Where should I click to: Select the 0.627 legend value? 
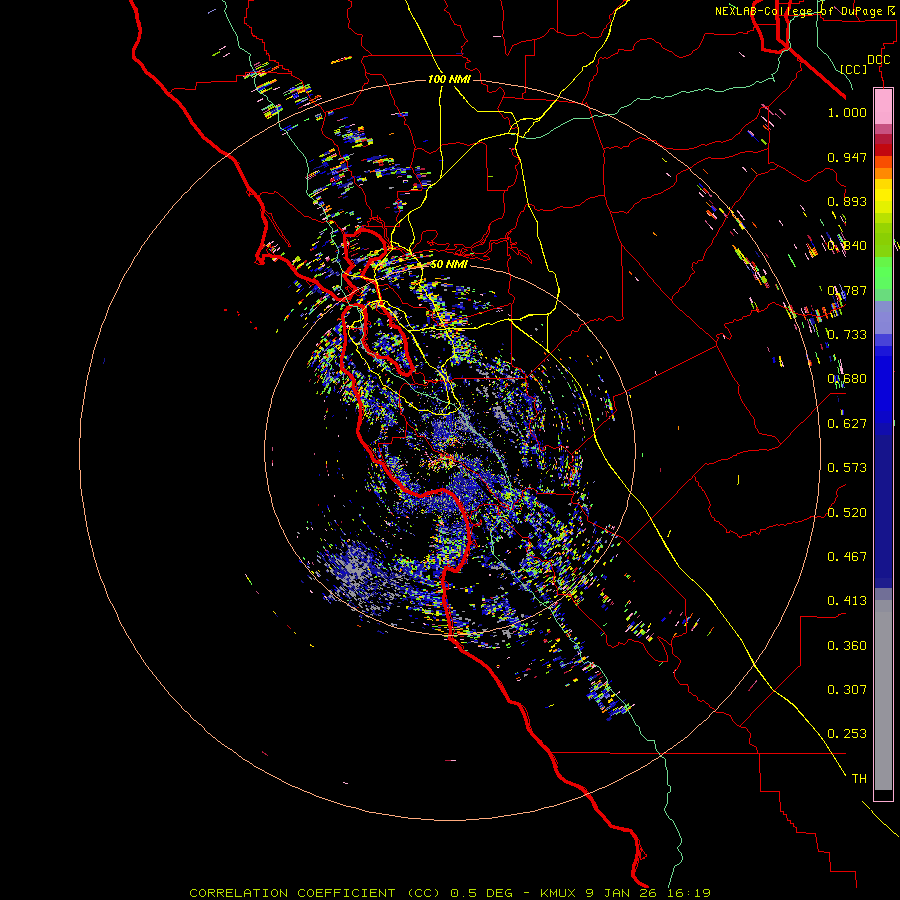tap(847, 423)
